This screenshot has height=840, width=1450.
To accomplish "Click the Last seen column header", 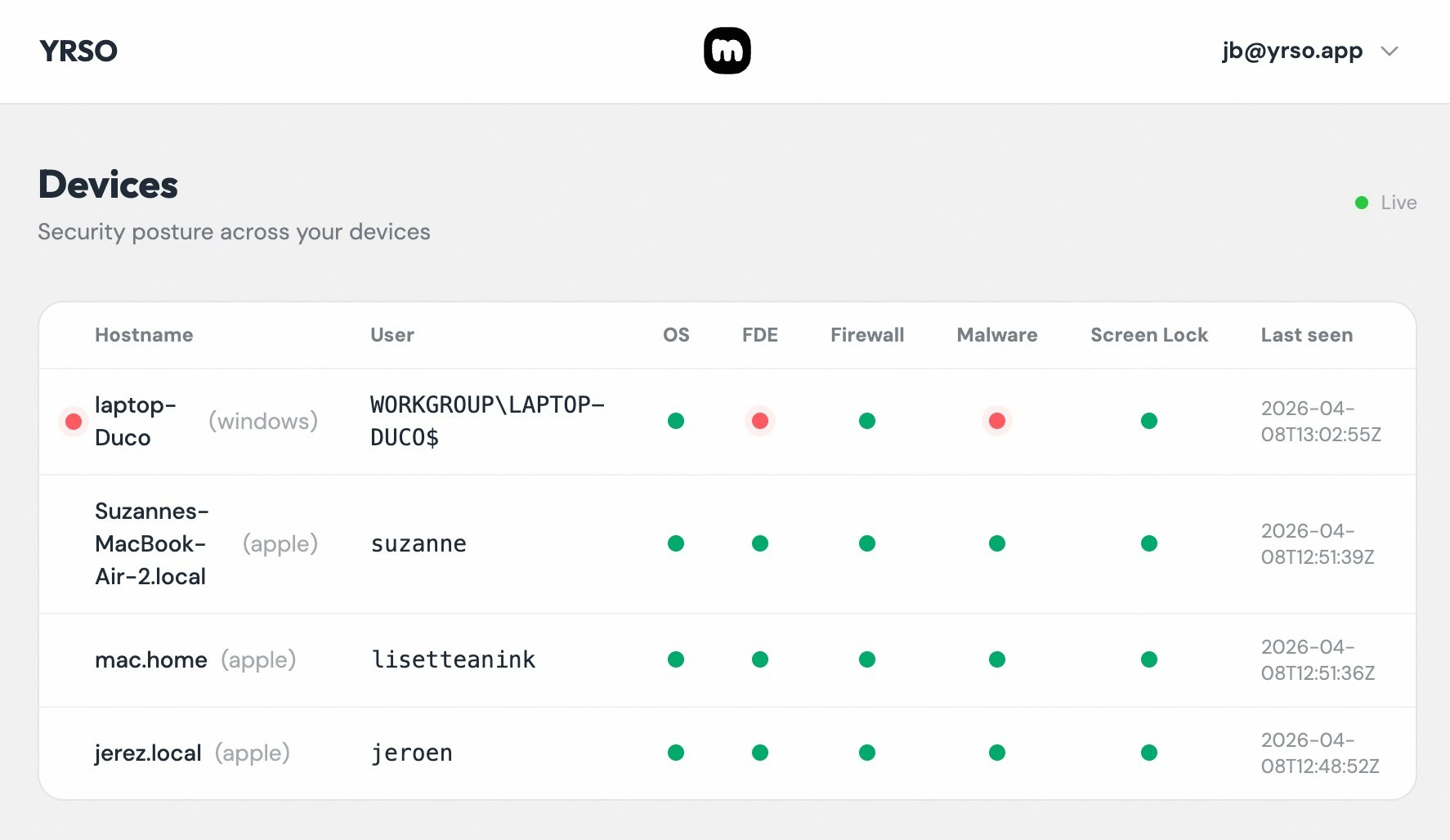I will [x=1307, y=335].
